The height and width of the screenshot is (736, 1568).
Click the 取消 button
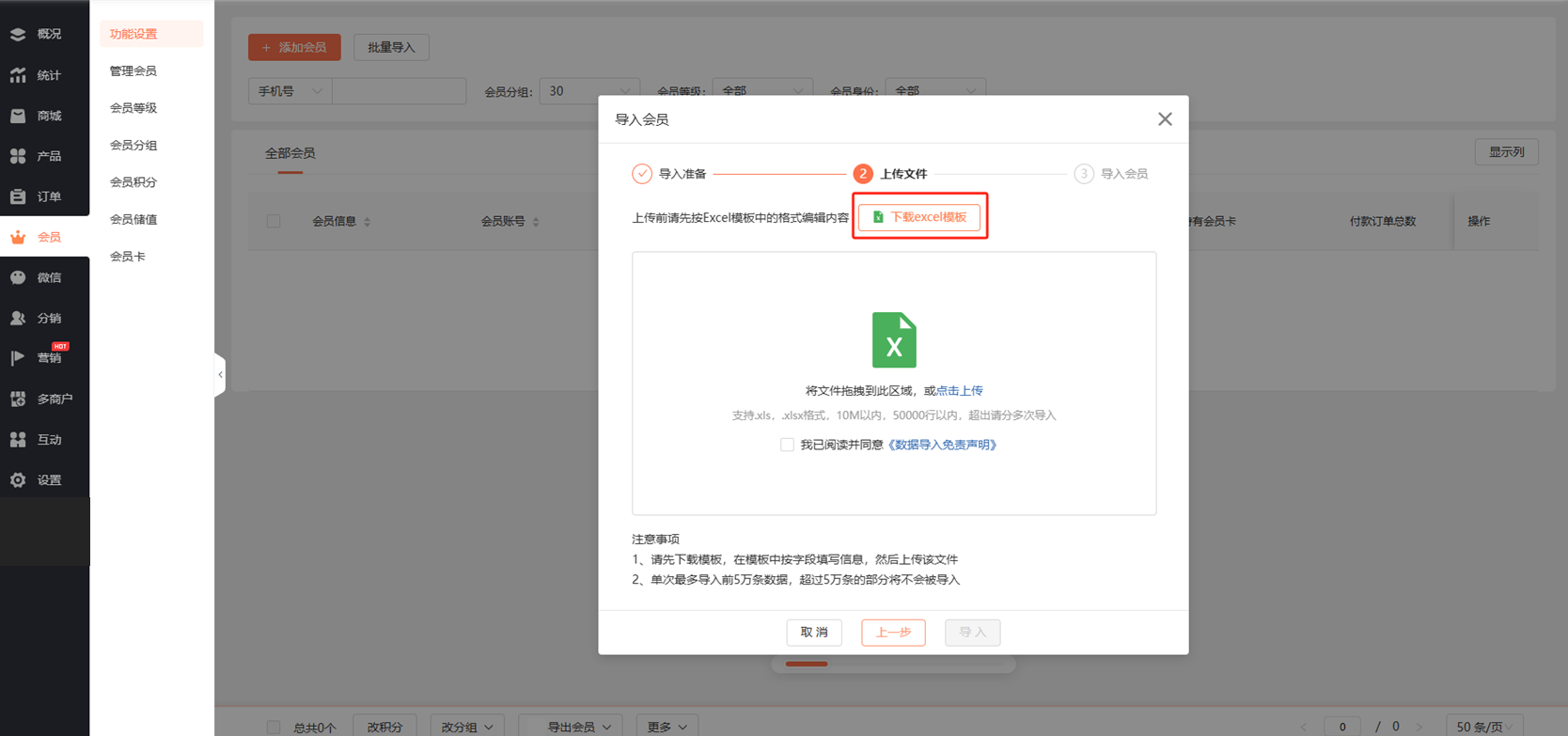(x=814, y=633)
